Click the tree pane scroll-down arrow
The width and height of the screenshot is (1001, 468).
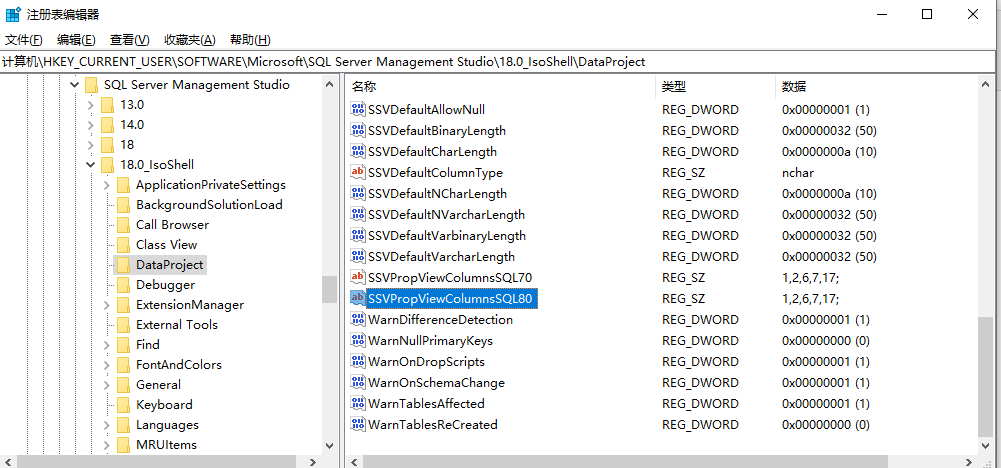(x=329, y=445)
